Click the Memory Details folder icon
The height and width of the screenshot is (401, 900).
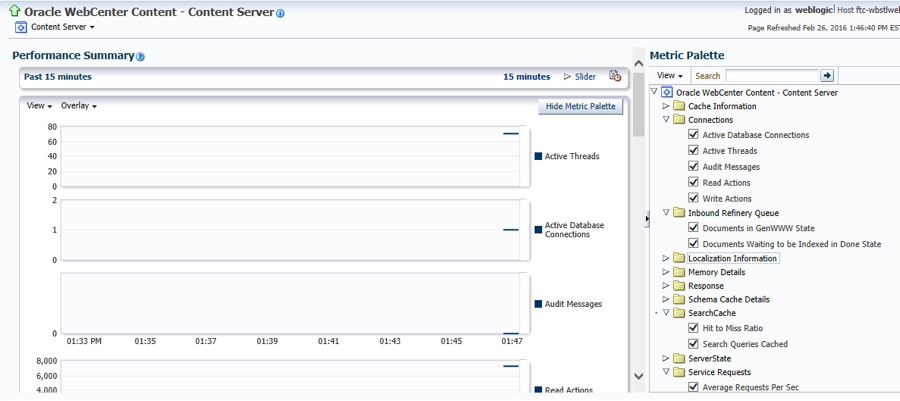(679, 272)
